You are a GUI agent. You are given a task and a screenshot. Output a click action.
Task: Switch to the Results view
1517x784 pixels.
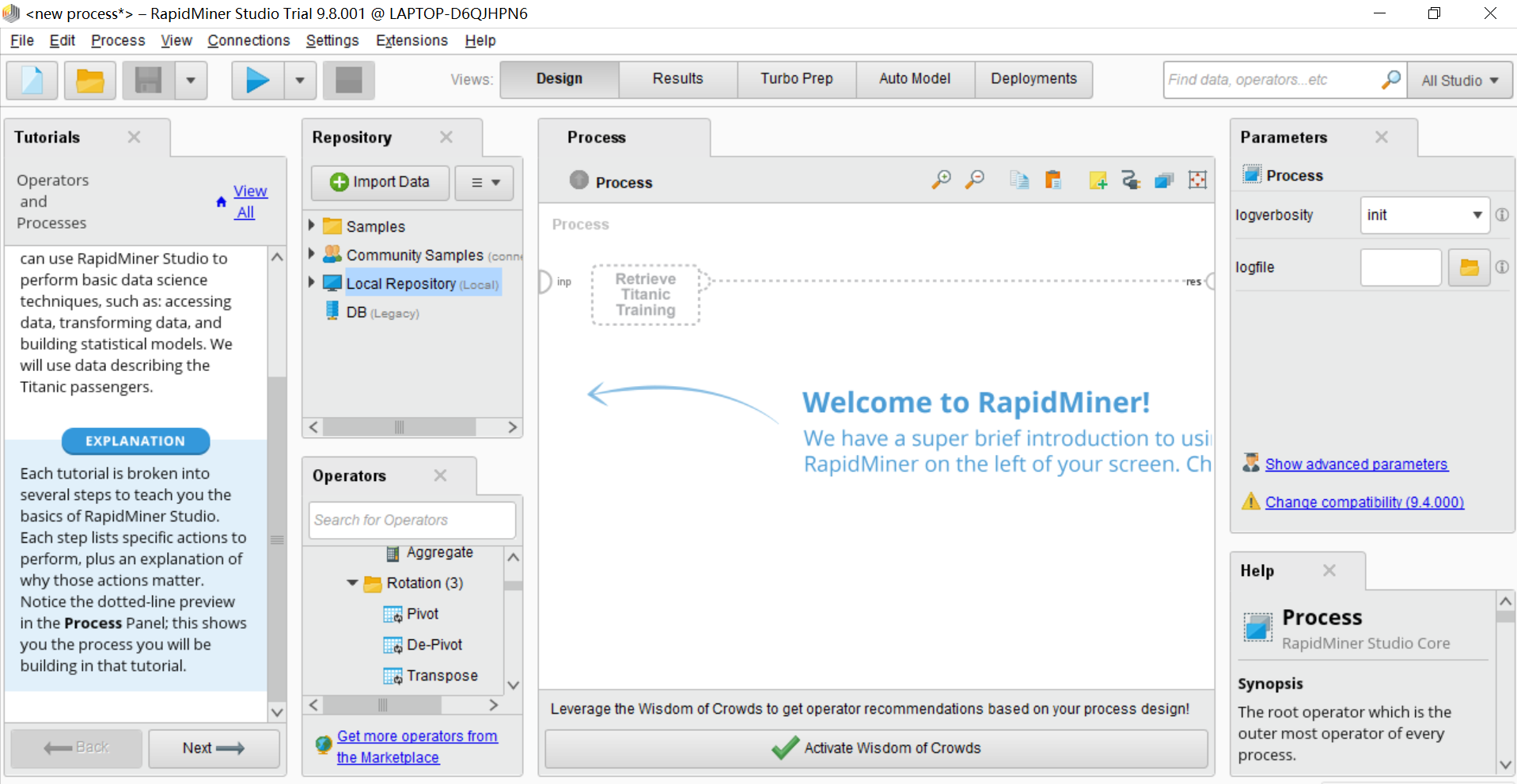point(677,79)
